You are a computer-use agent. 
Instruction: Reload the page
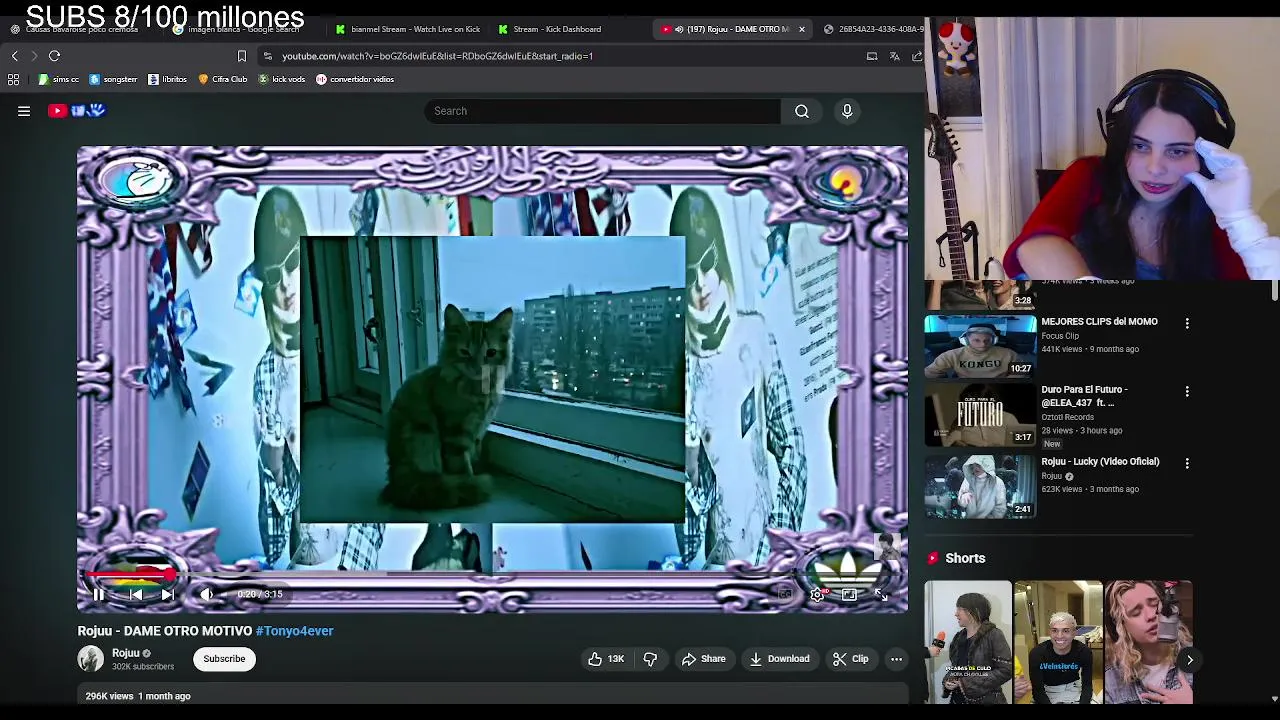[x=55, y=56]
